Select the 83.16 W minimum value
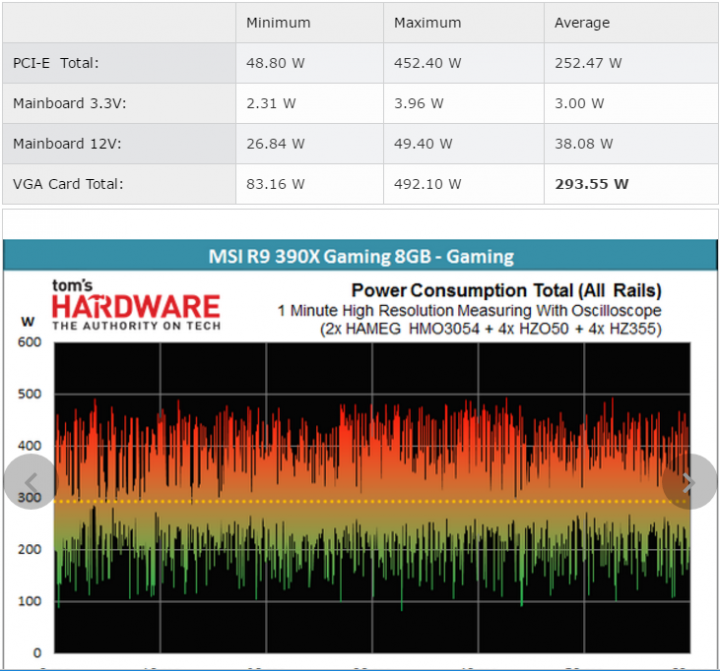The image size is (720, 671). 276,184
